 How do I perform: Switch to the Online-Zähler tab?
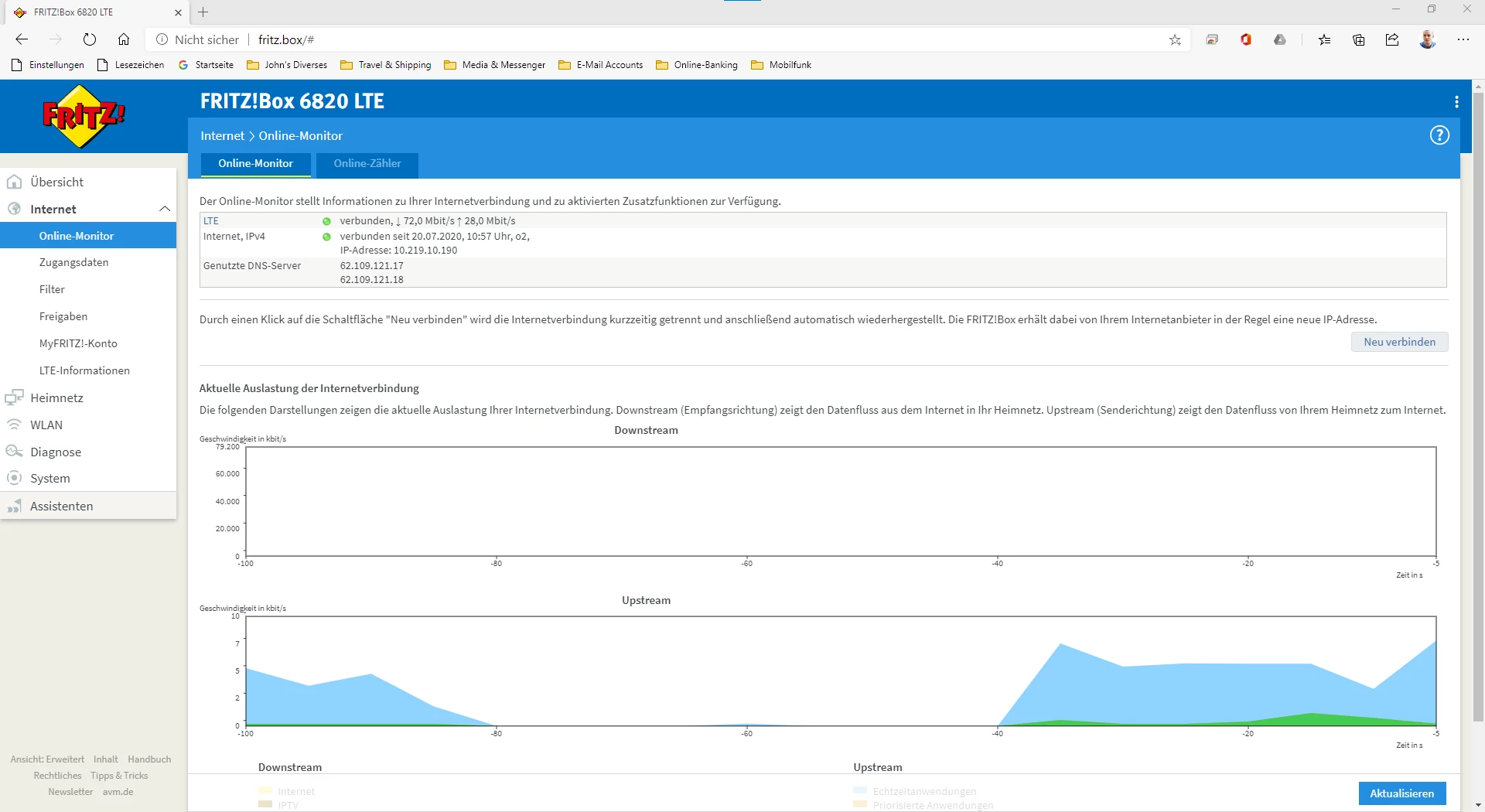pyautogui.click(x=367, y=164)
